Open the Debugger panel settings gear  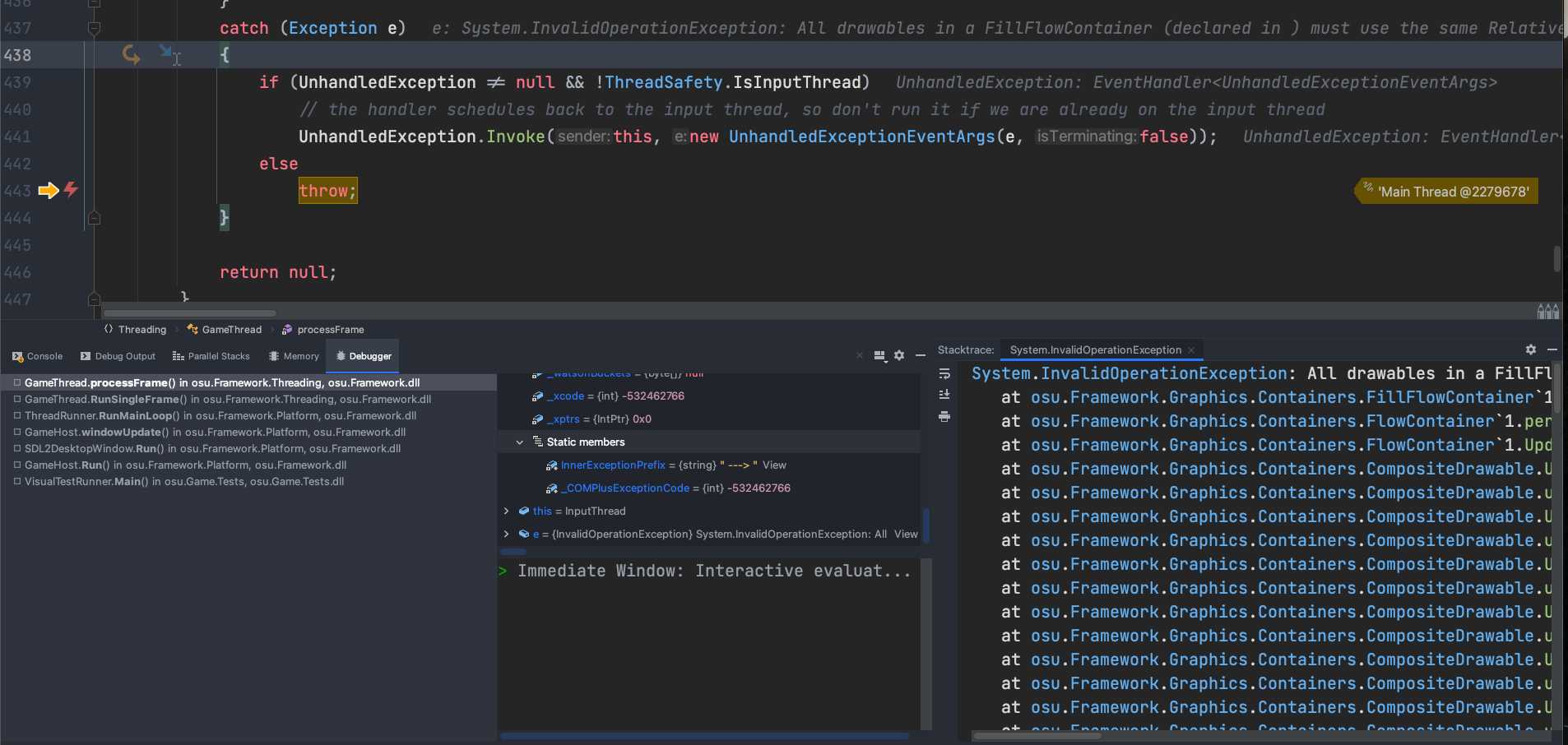coord(899,355)
